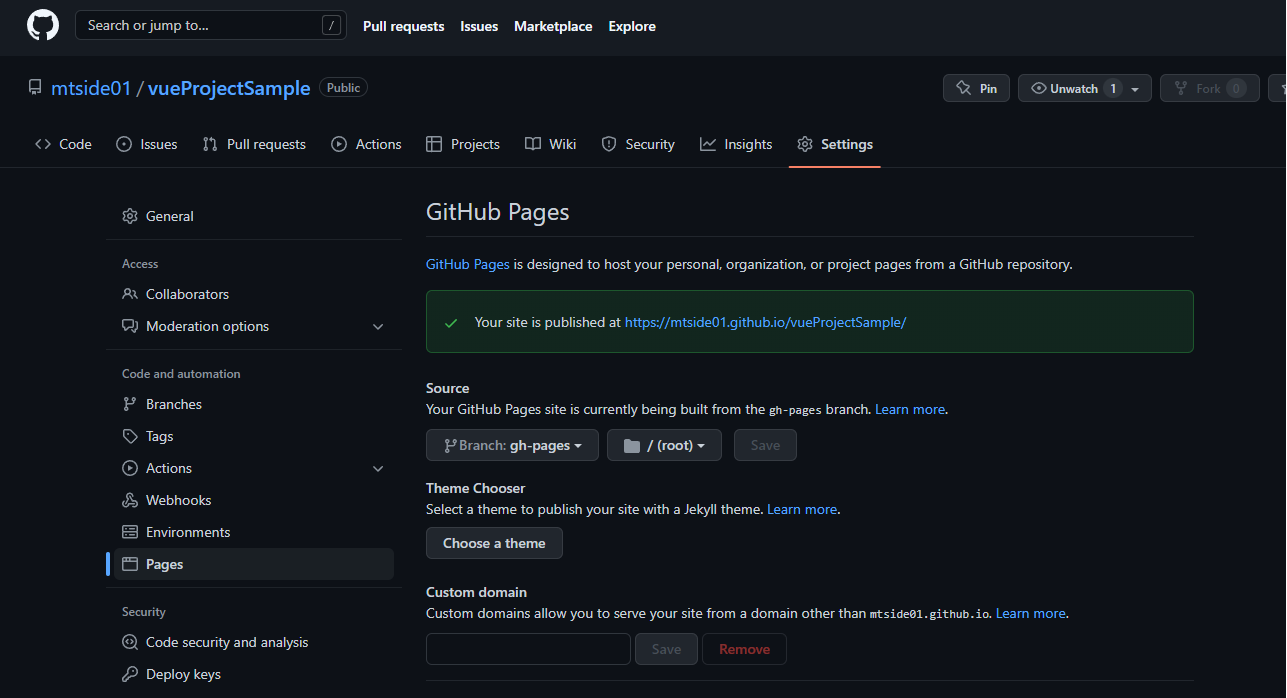Click the red Remove button
This screenshot has height=698, width=1287.
[x=744, y=649]
